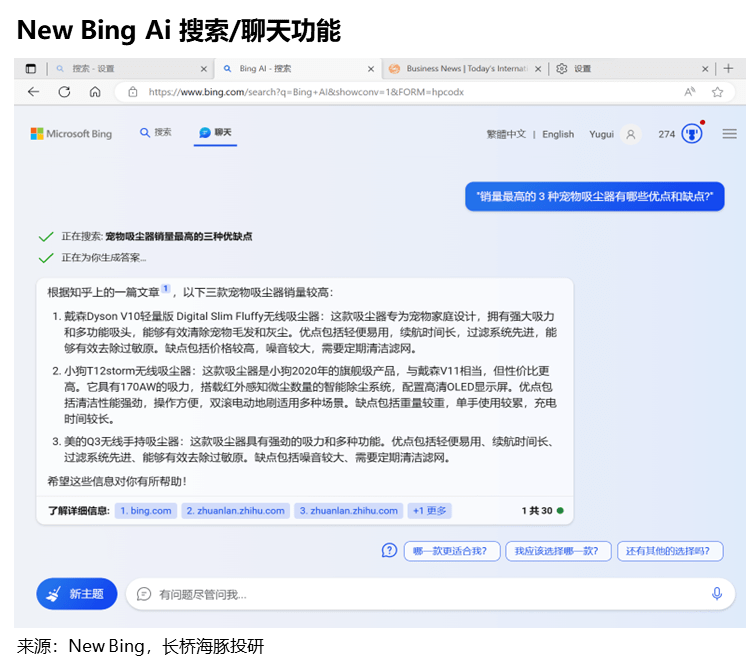Expand the '+1 更多' sources chip
This screenshot has height=668, width=750.
(x=429, y=511)
